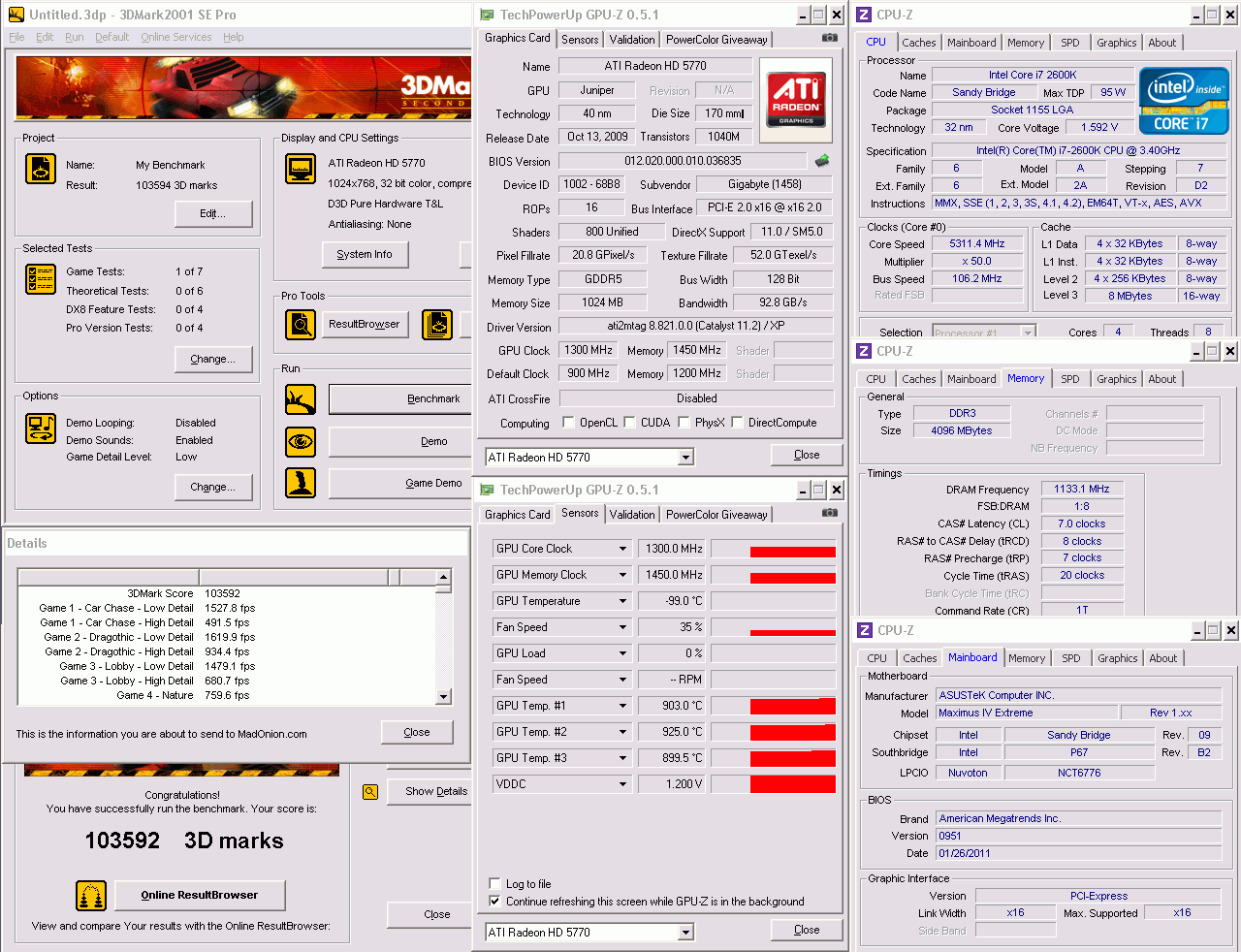1241x952 pixels.
Task: Open the card selector dropdown in Sensors window
Action: [685, 933]
